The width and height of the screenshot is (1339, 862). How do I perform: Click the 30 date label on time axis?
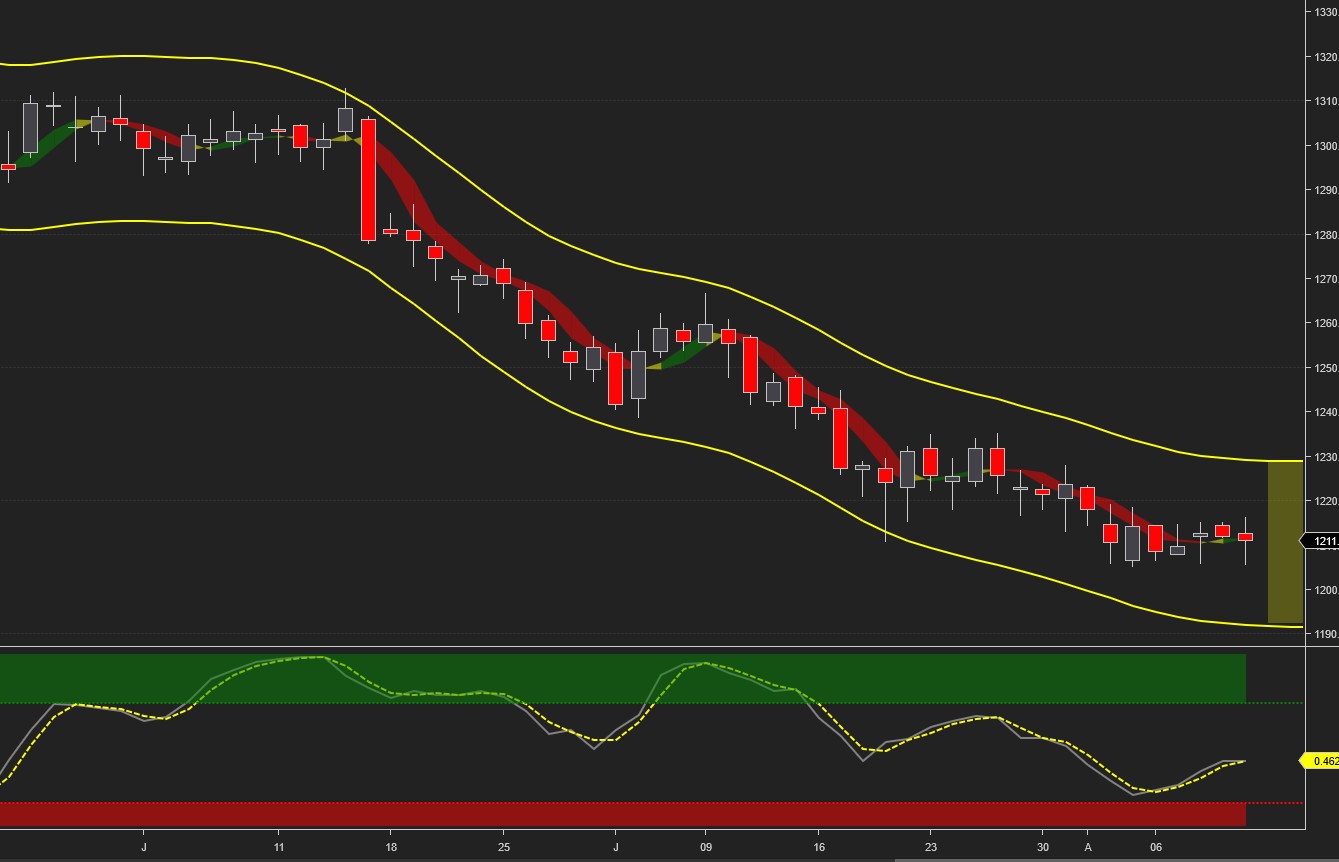pos(1044,846)
